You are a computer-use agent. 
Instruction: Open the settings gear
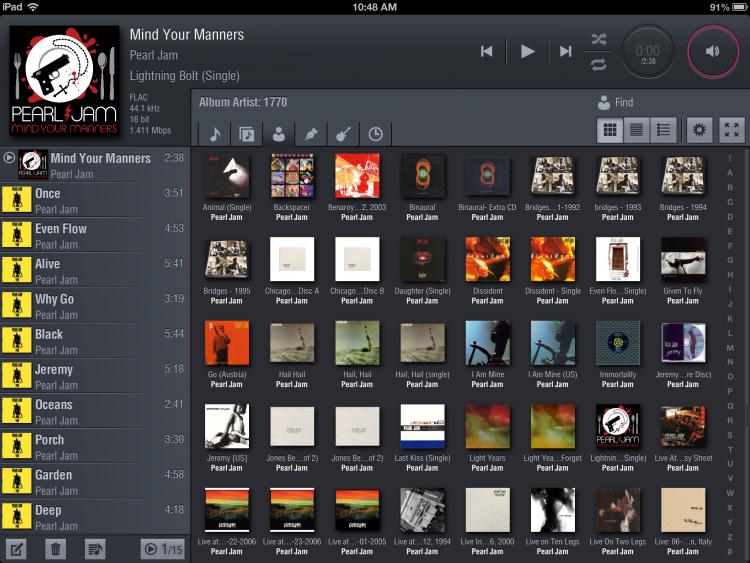[x=699, y=130]
